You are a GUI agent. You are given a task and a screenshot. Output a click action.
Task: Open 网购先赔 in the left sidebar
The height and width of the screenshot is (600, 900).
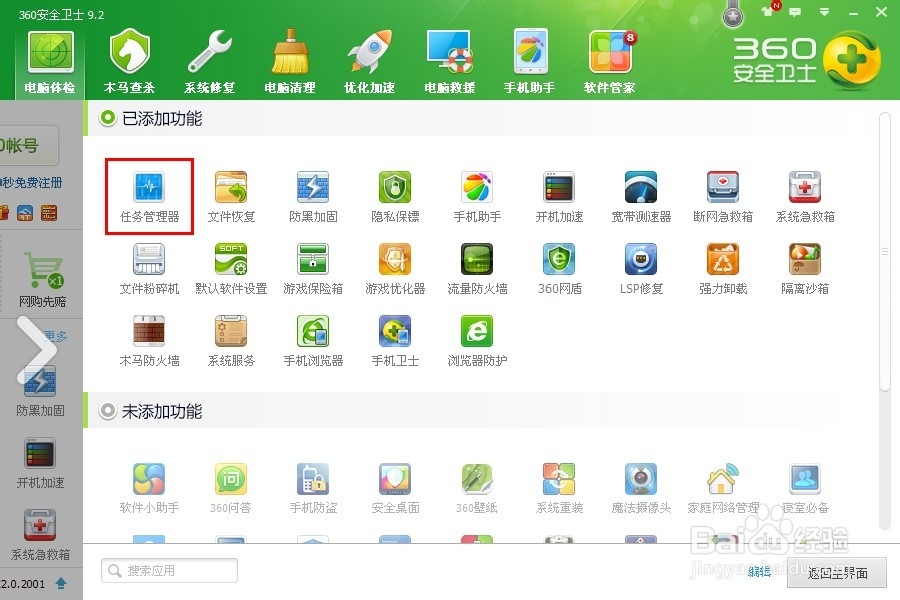[x=42, y=280]
